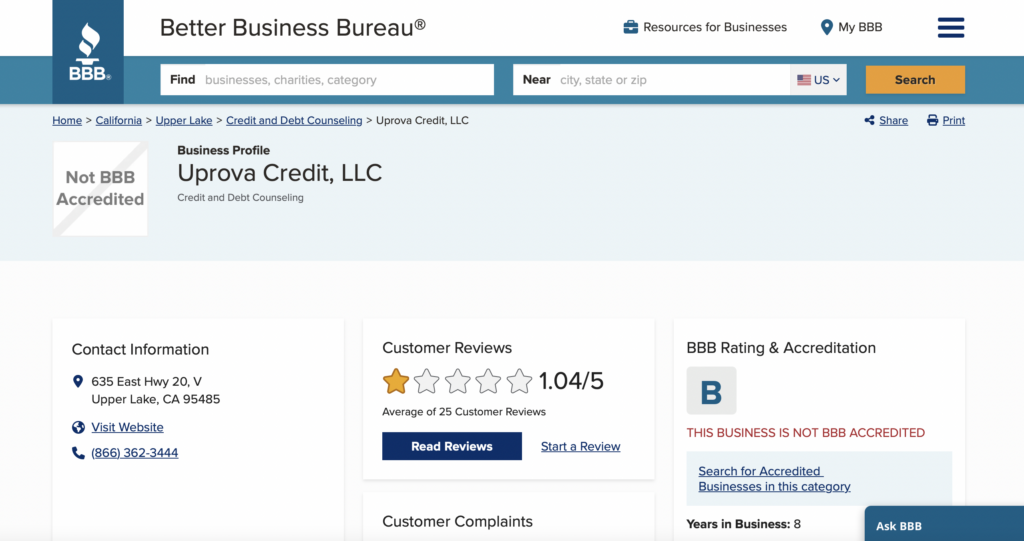1024x541 pixels.
Task: Go to California in the breadcrumb
Action: click(118, 120)
